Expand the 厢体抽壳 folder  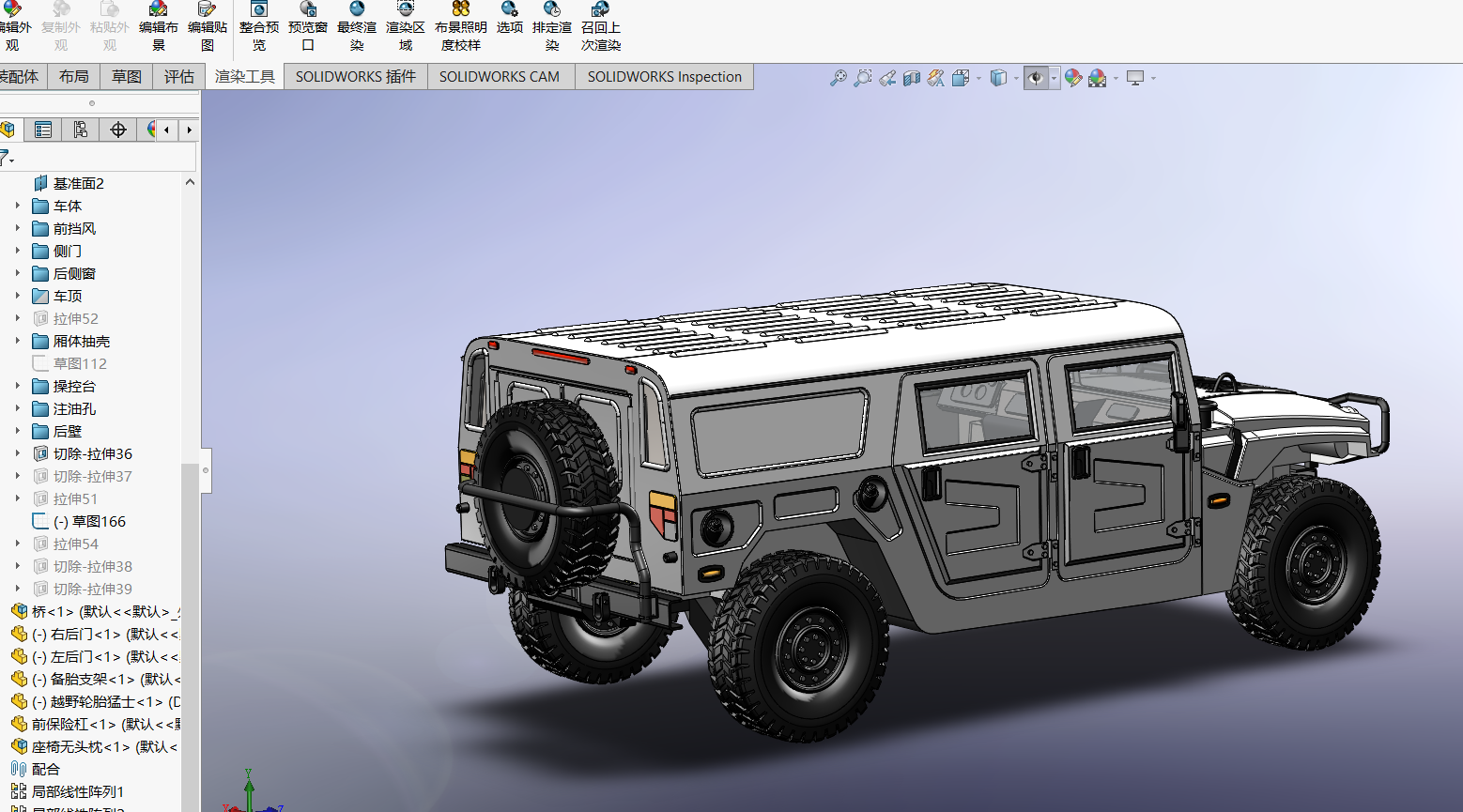click(17, 341)
